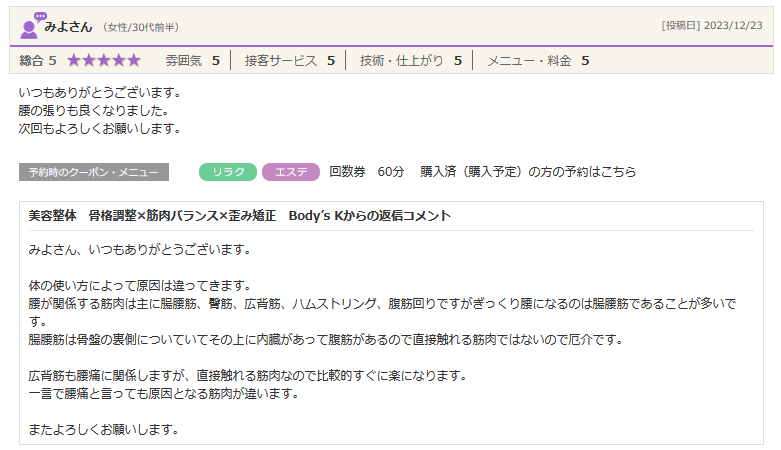The image size is (781, 450).
Task: Click the fourth rating star
Action: (119, 61)
